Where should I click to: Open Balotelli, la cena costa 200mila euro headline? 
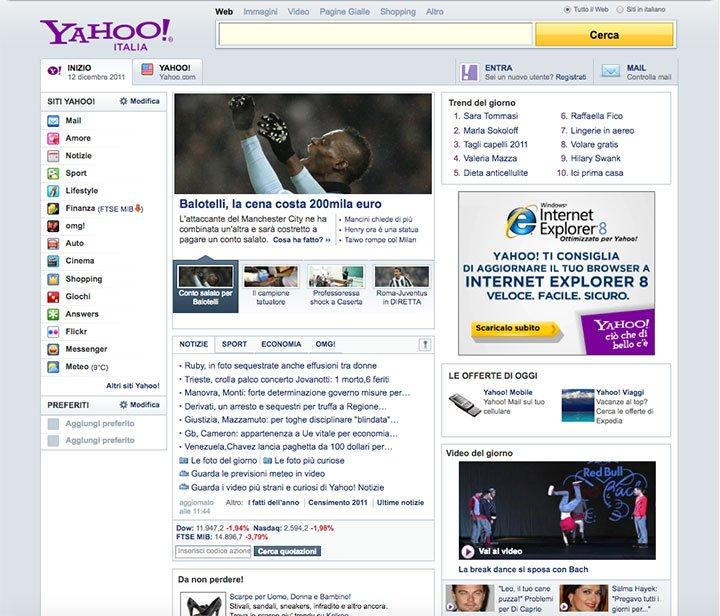(x=280, y=204)
